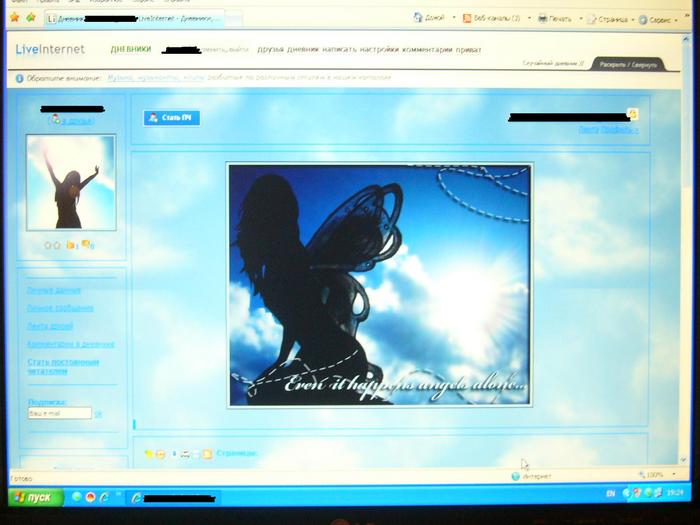Open the дневник menu item
Viewport: 700px width, 525px height.
point(303,50)
